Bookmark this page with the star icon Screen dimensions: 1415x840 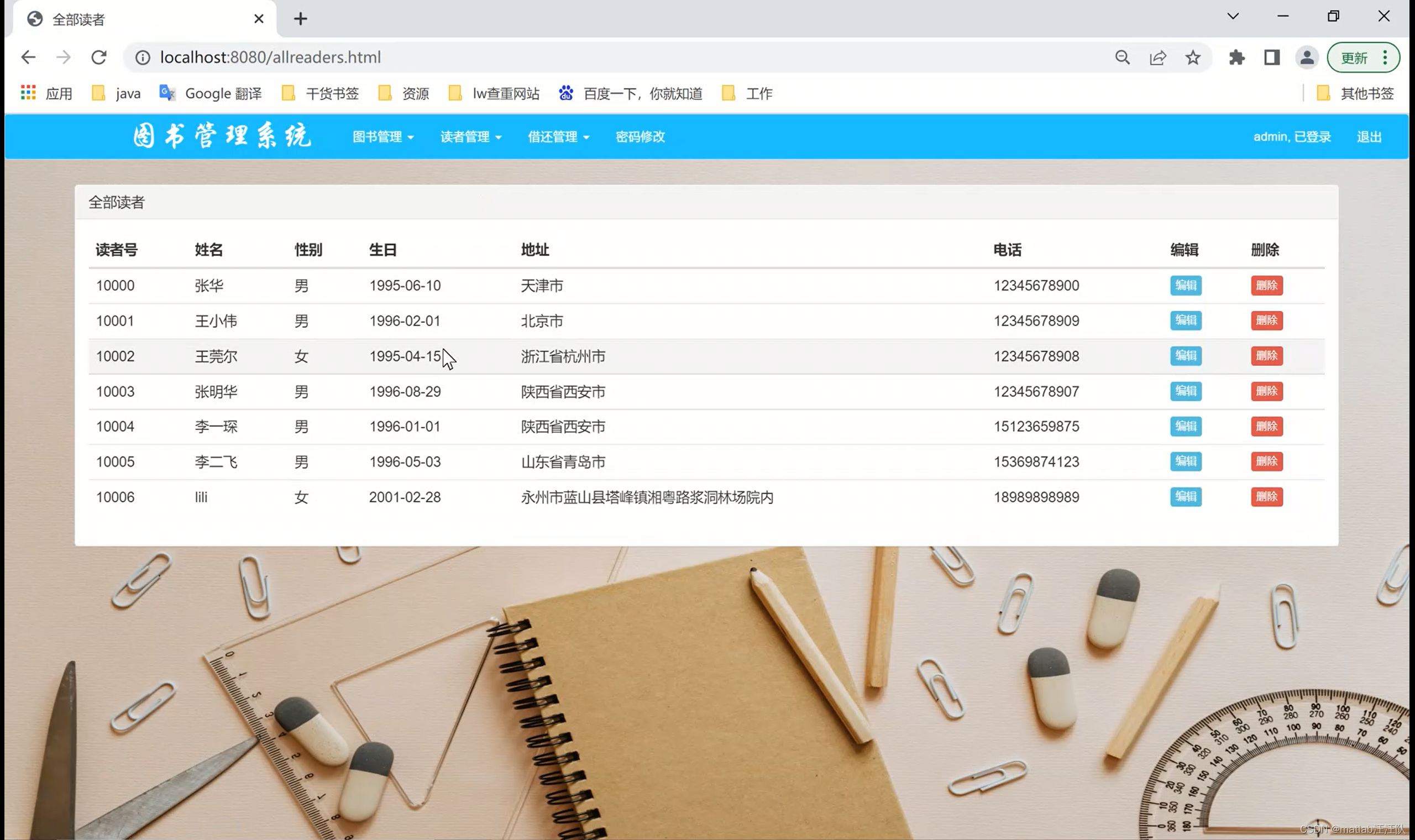pyautogui.click(x=1193, y=57)
